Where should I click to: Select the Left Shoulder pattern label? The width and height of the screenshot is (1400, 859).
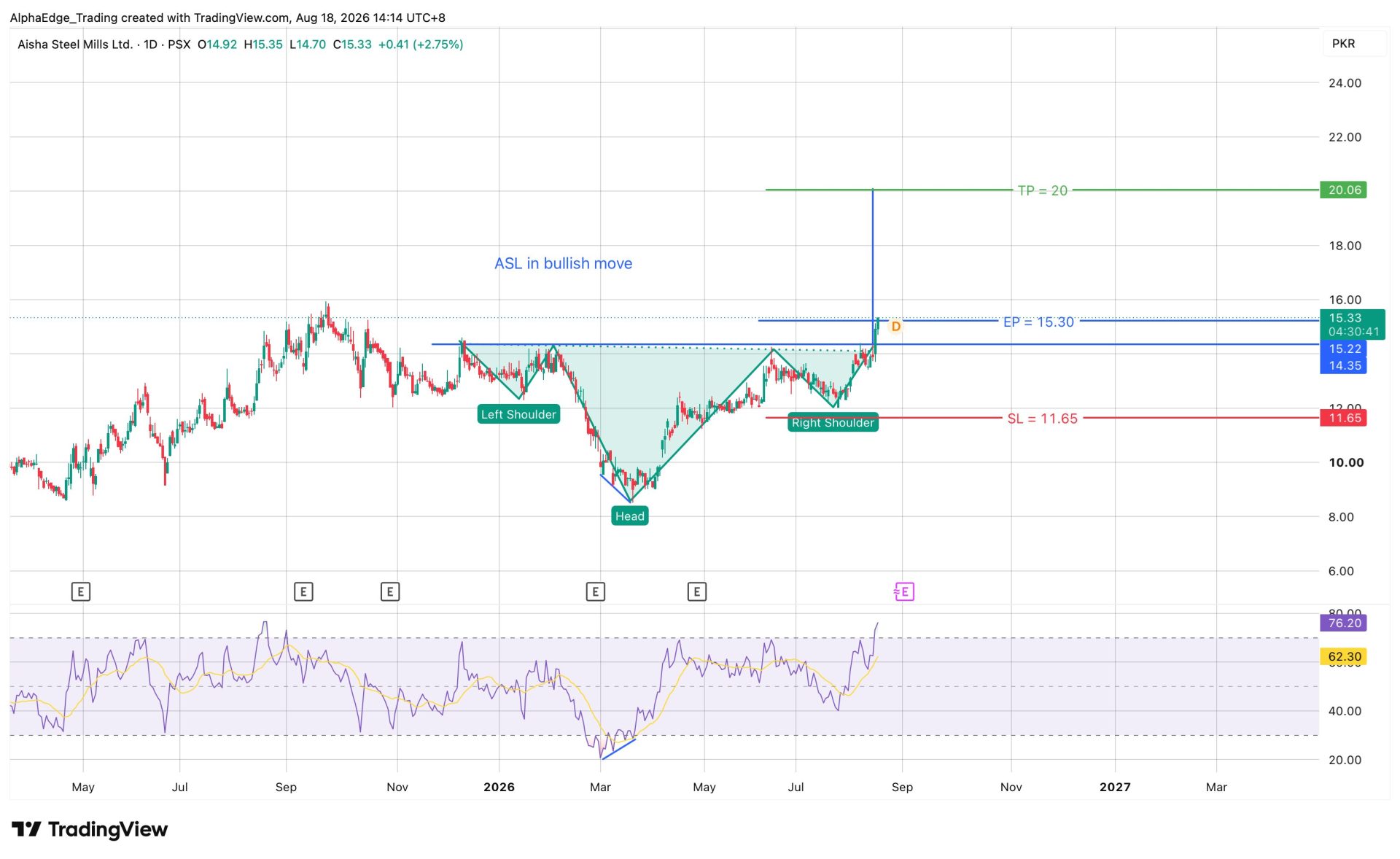click(518, 414)
